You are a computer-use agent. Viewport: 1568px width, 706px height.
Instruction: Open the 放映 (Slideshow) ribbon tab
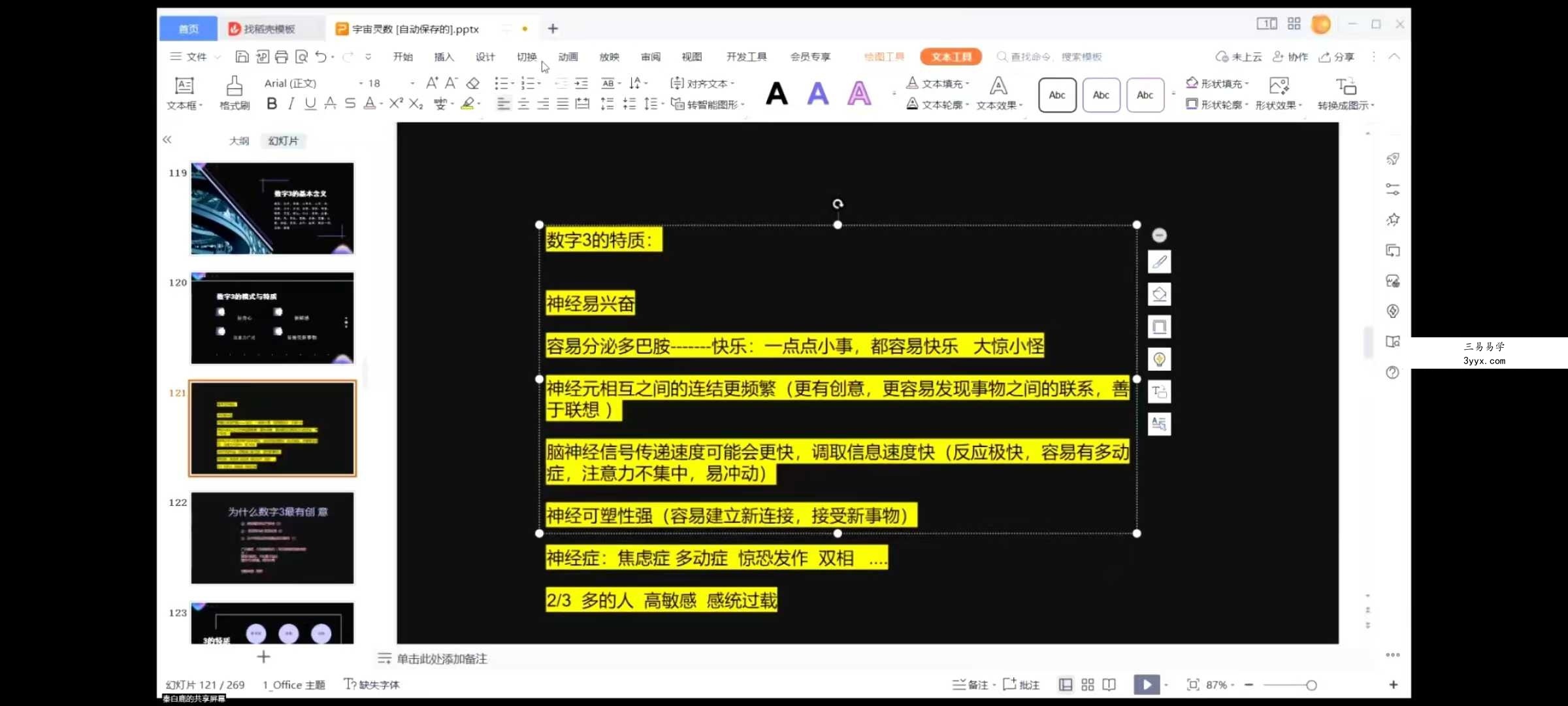coord(609,57)
